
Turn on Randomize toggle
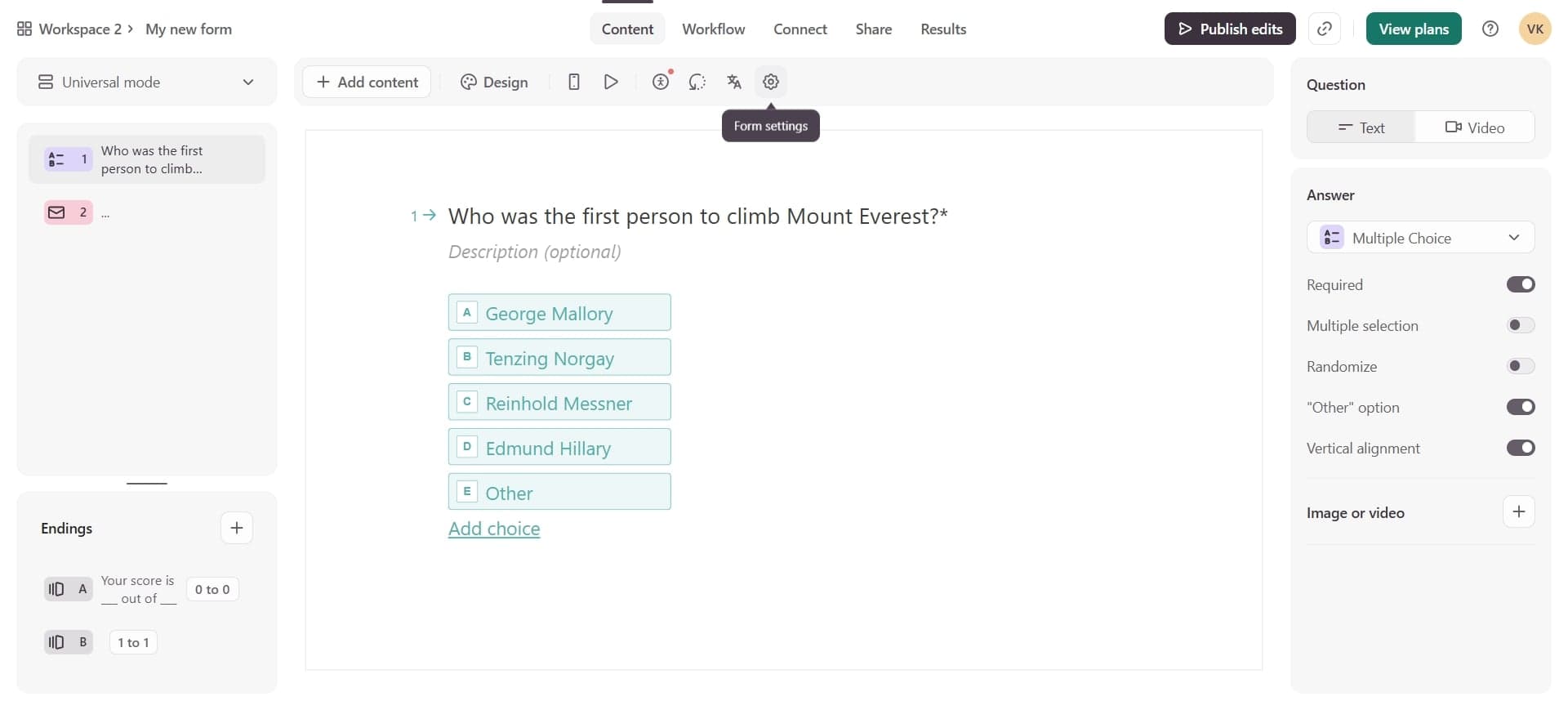point(1520,366)
